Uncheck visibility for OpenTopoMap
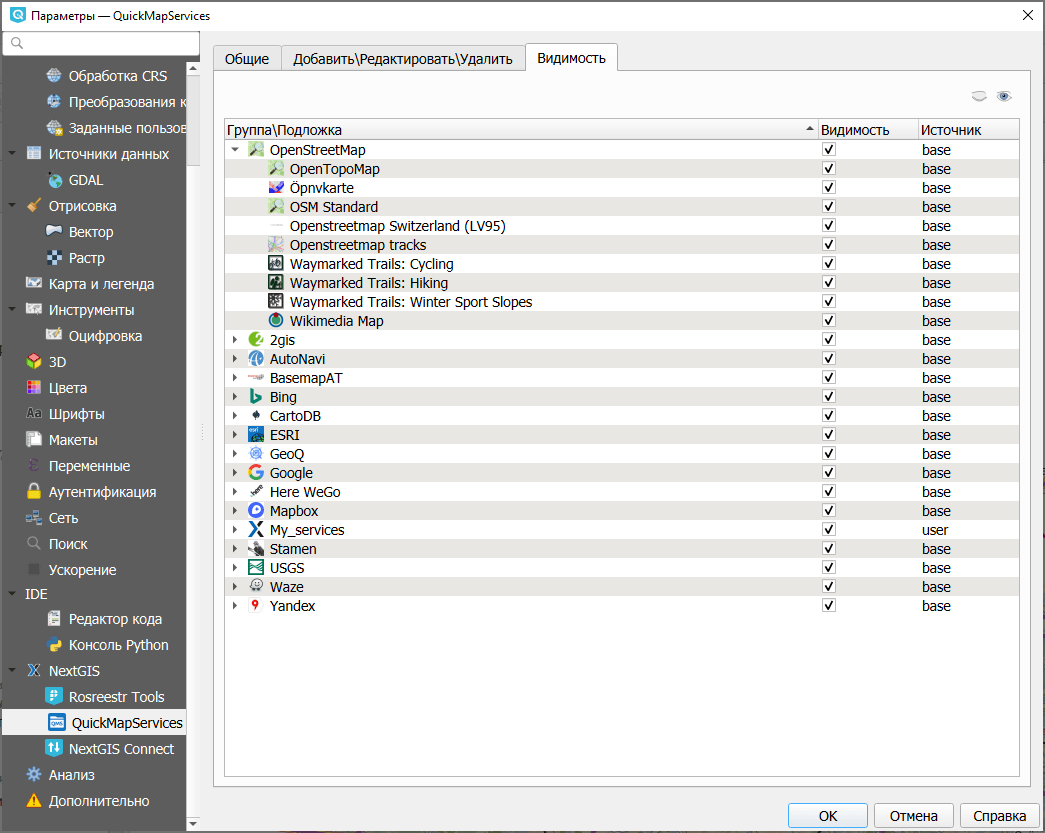The image size is (1045, 833). 828,169
